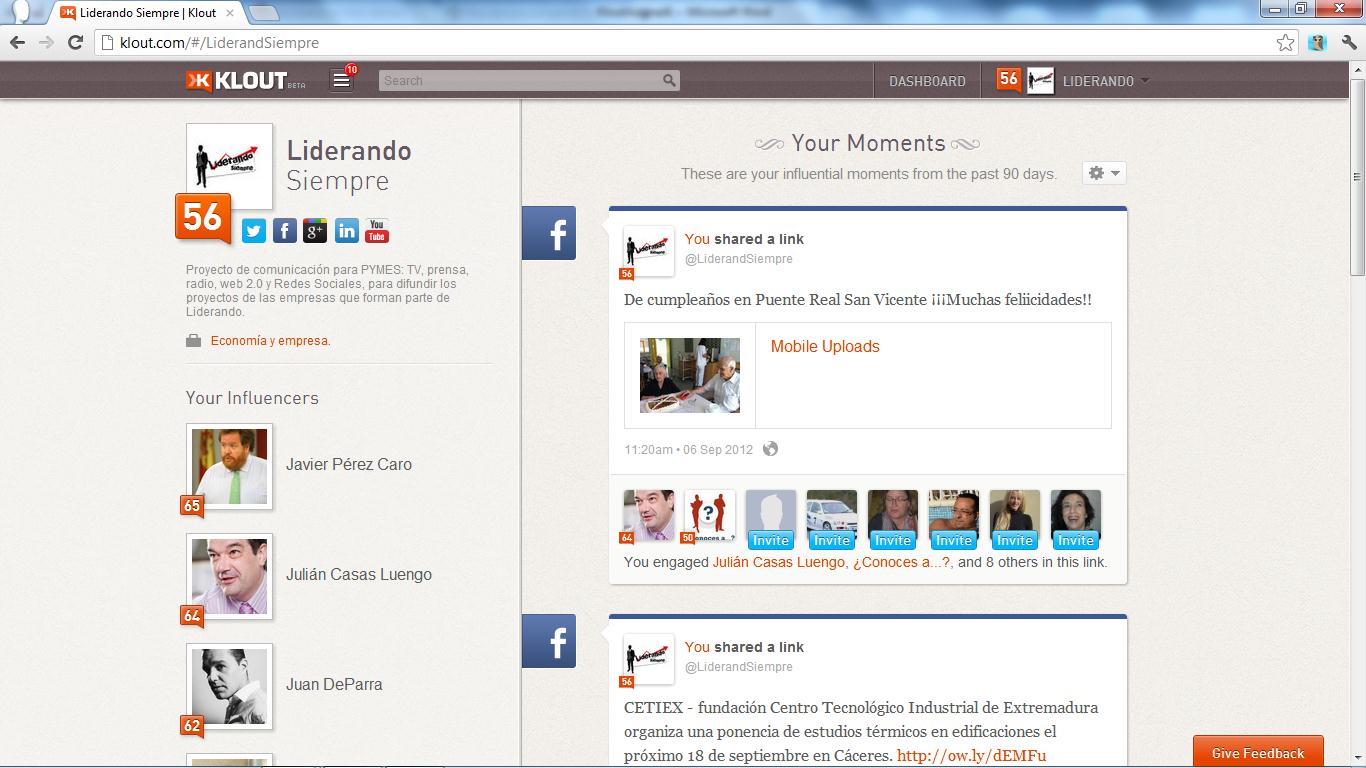
Task: Open the notifications menu icon with badge
Action: [342, 80]
